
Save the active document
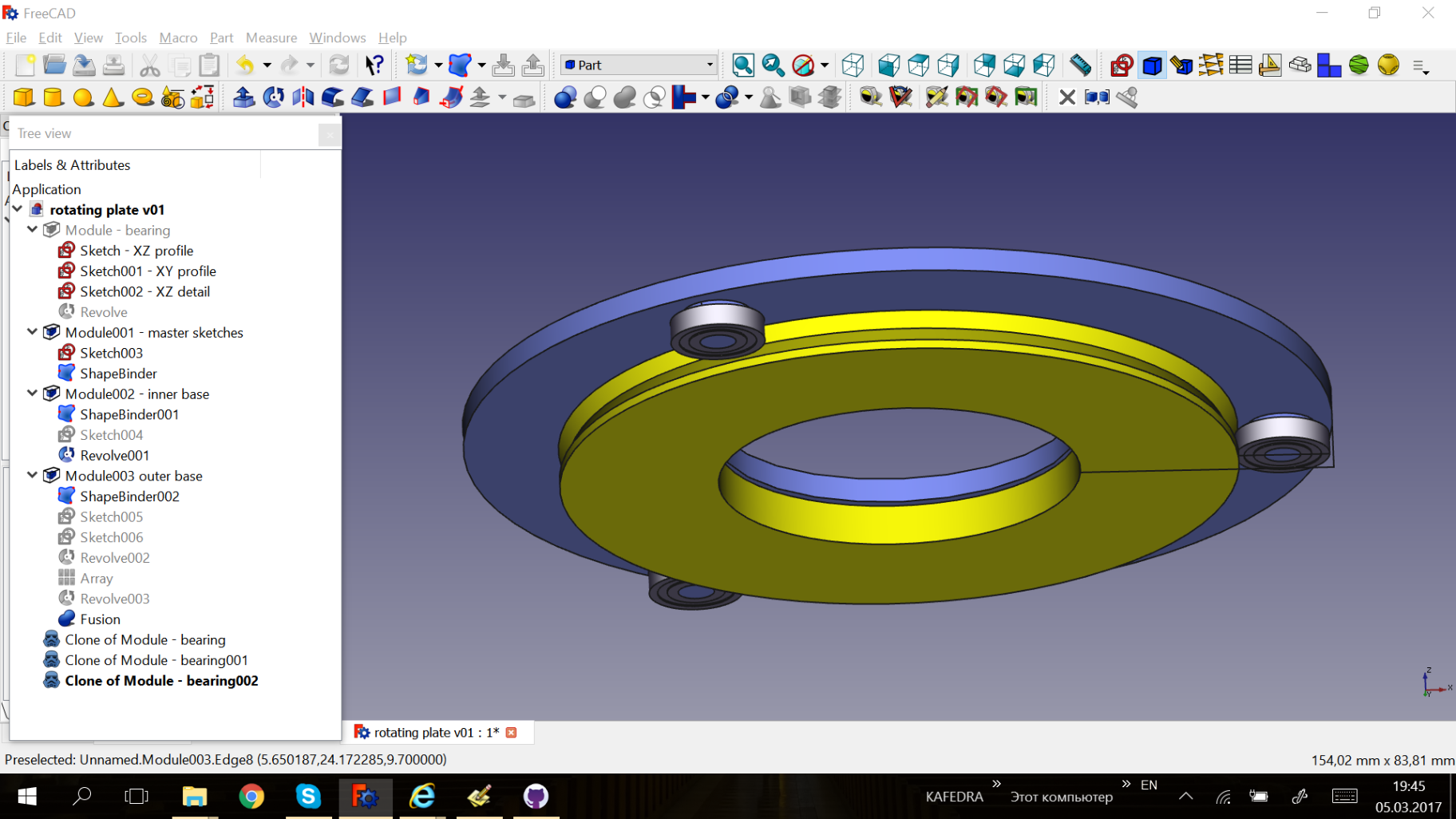[84, 65]
